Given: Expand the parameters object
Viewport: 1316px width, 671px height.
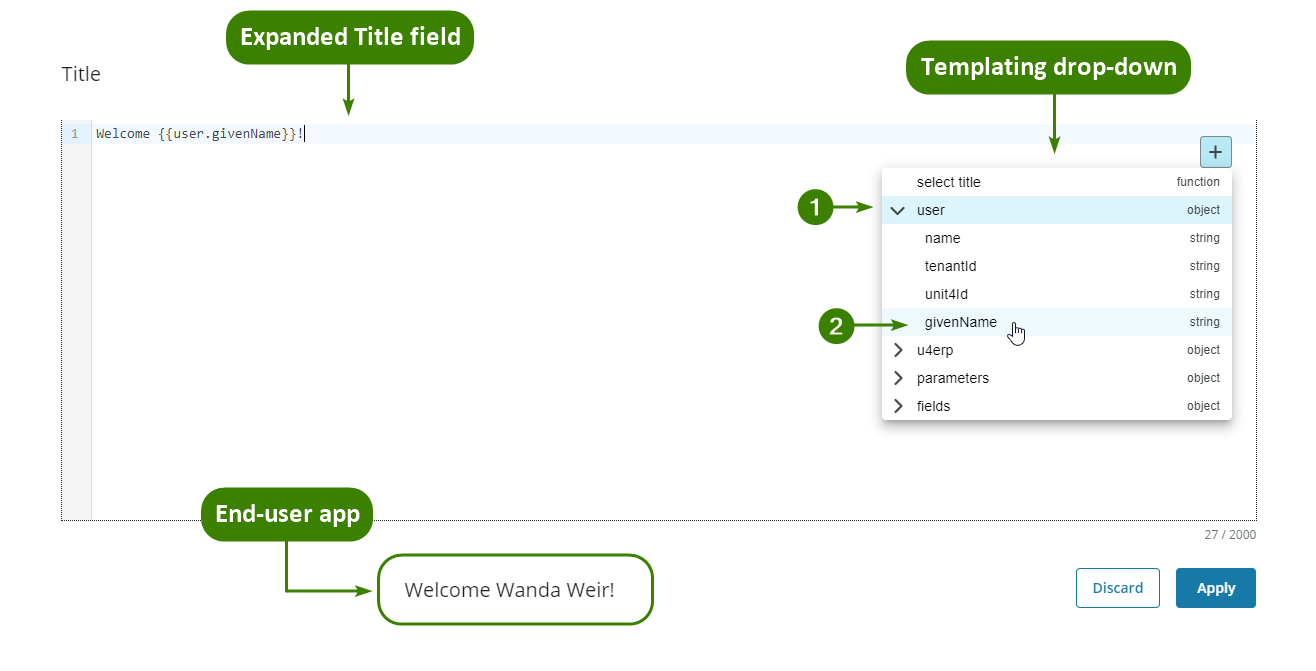Looking at the screenshot, I should tap(897, 378).
